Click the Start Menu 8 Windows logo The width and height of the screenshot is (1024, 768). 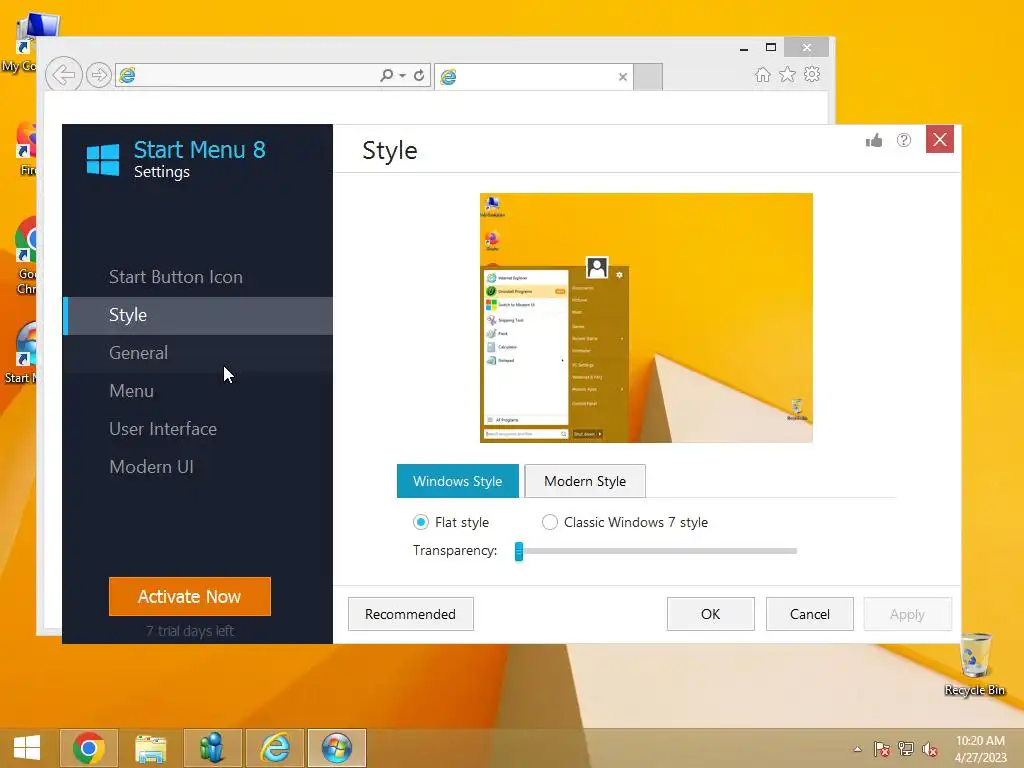[x=103, y=160]
